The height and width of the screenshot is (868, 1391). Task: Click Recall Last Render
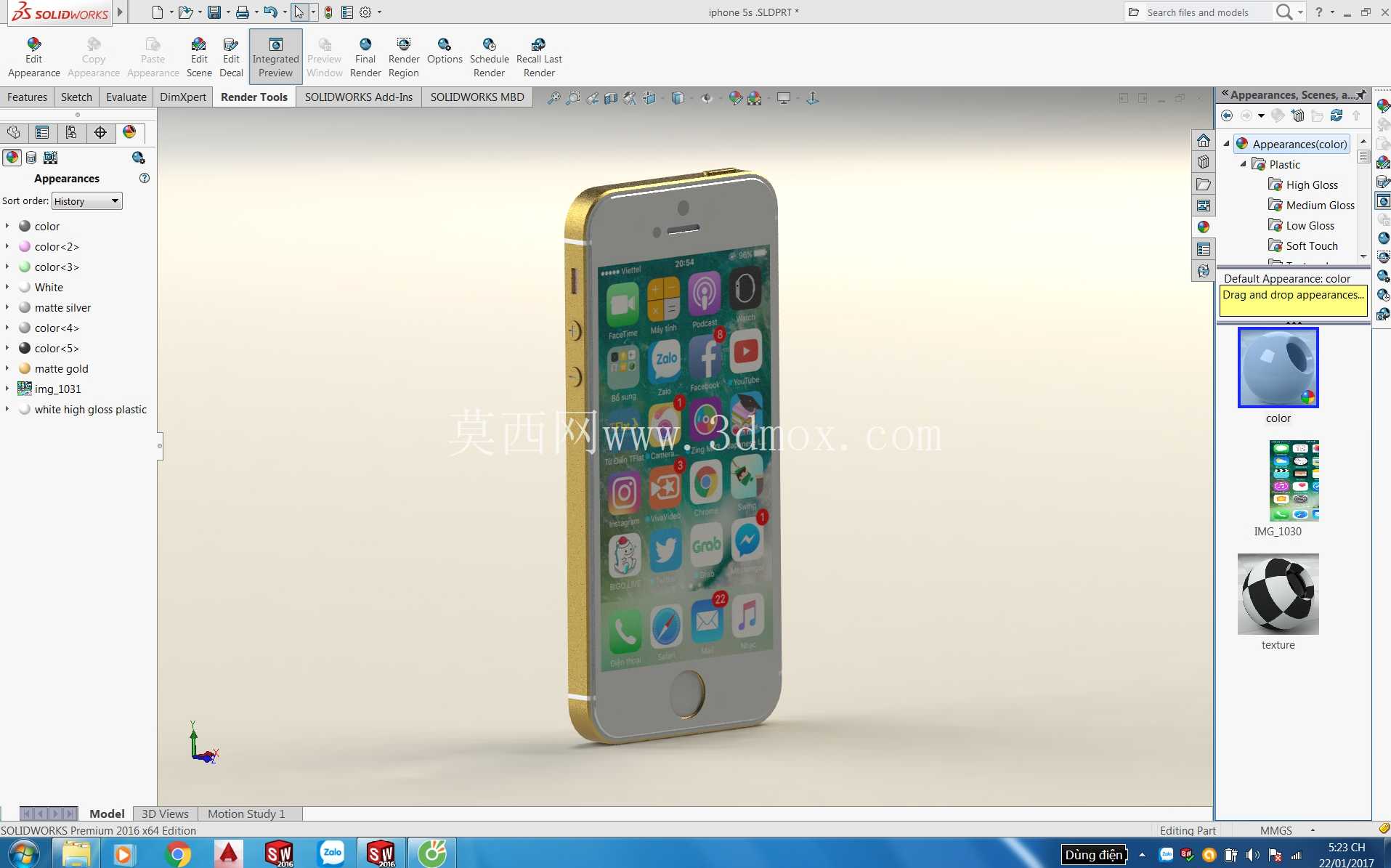click(539, 57)
